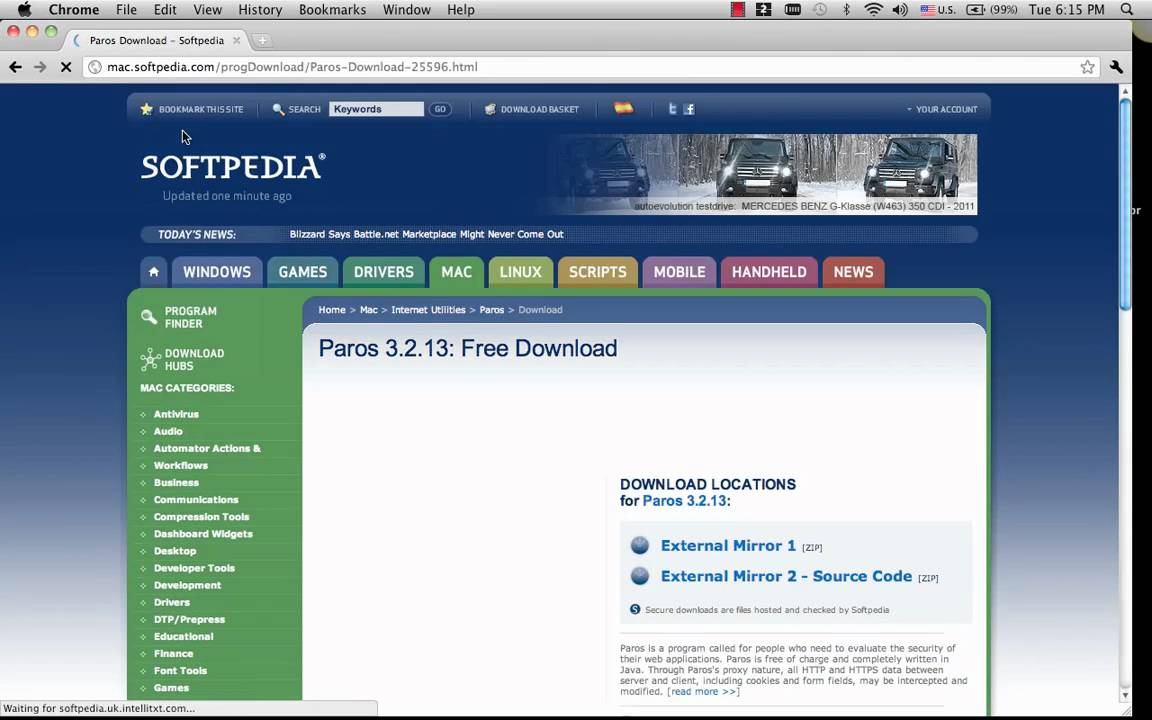This screenshot has height=720, width=1152.
Task: Click the Facebook icon in the header
Action: 688,109
